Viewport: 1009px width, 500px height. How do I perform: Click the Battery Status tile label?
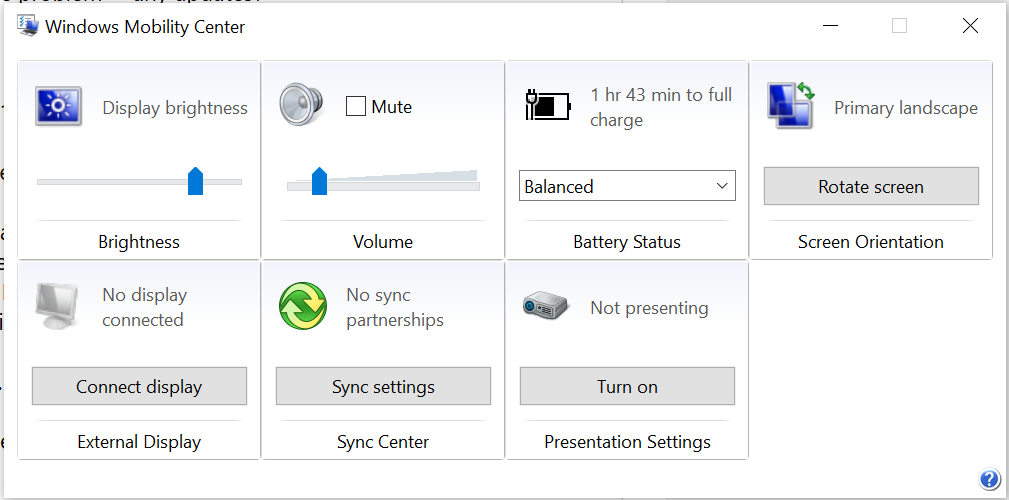tap(627, 242)
